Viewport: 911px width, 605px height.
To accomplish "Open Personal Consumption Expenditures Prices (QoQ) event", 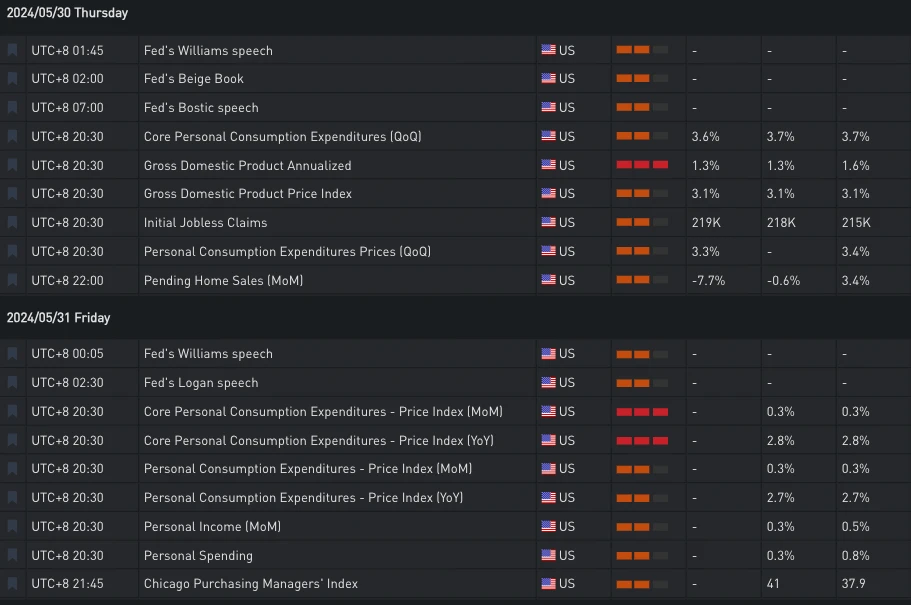I will click(x=287, y=252).
